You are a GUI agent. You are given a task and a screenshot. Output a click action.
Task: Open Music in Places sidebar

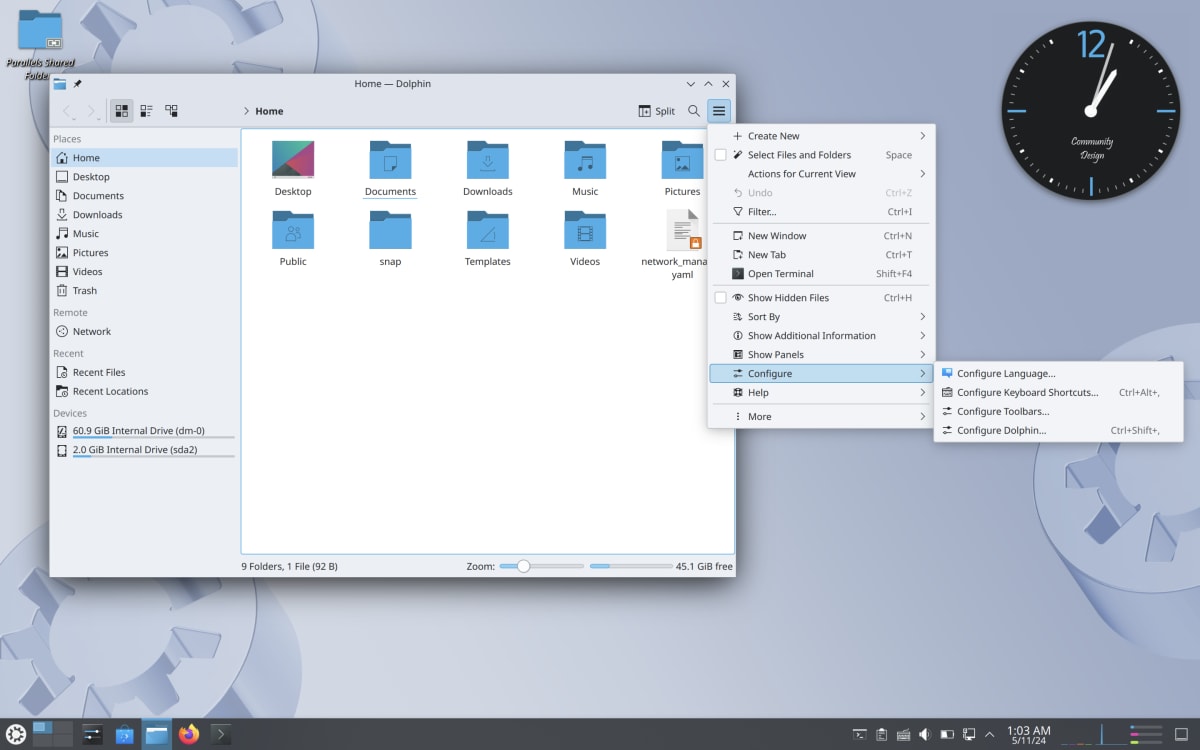tap(144, 234)
